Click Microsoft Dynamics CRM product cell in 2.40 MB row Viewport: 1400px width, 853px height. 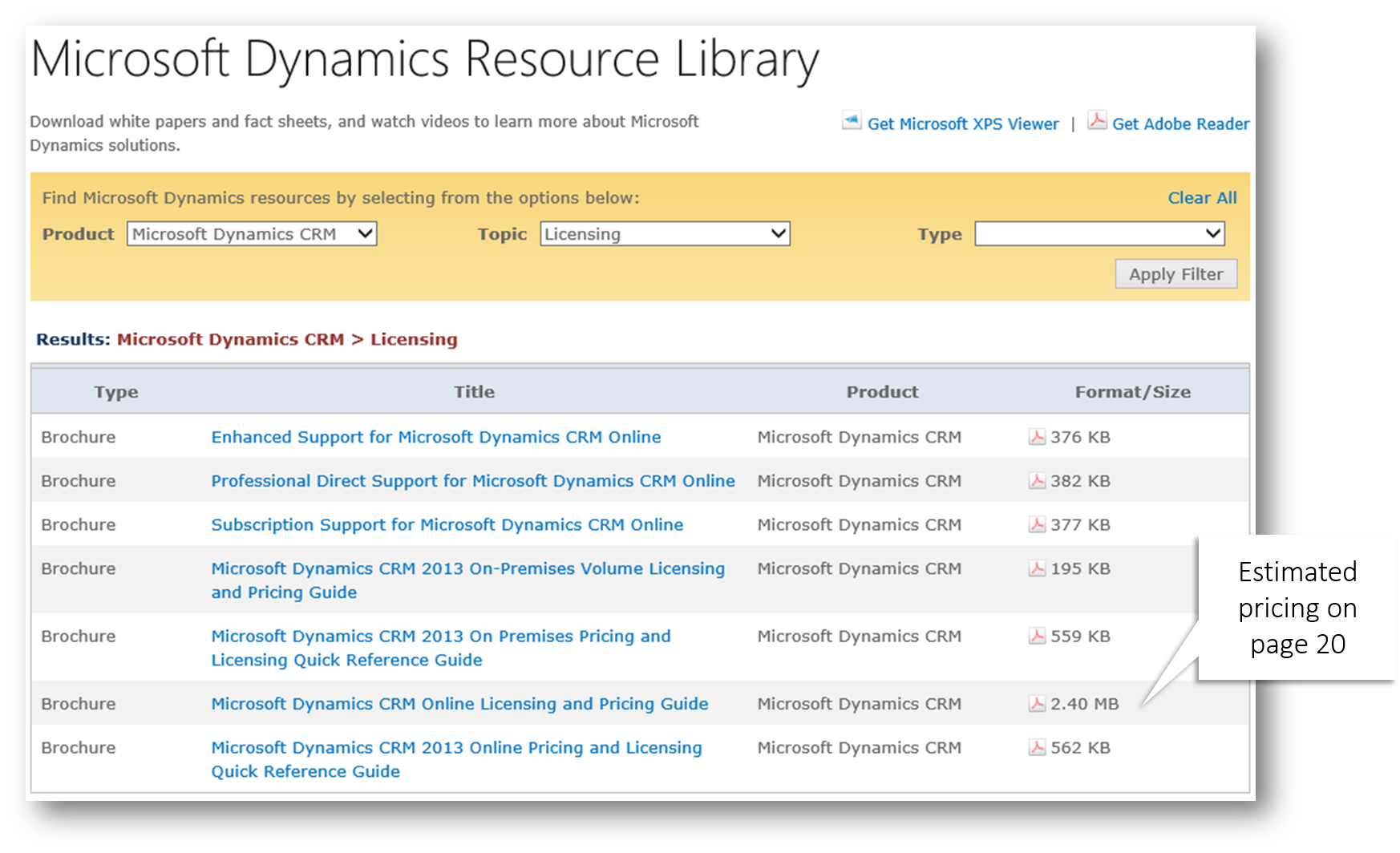(859, 704)
